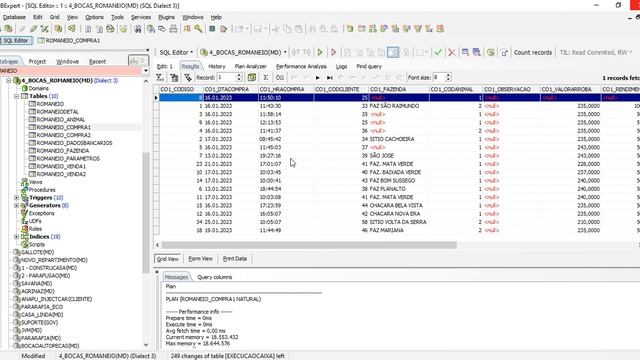Click the Next record arrow in grid navigator

coord(318,78)
